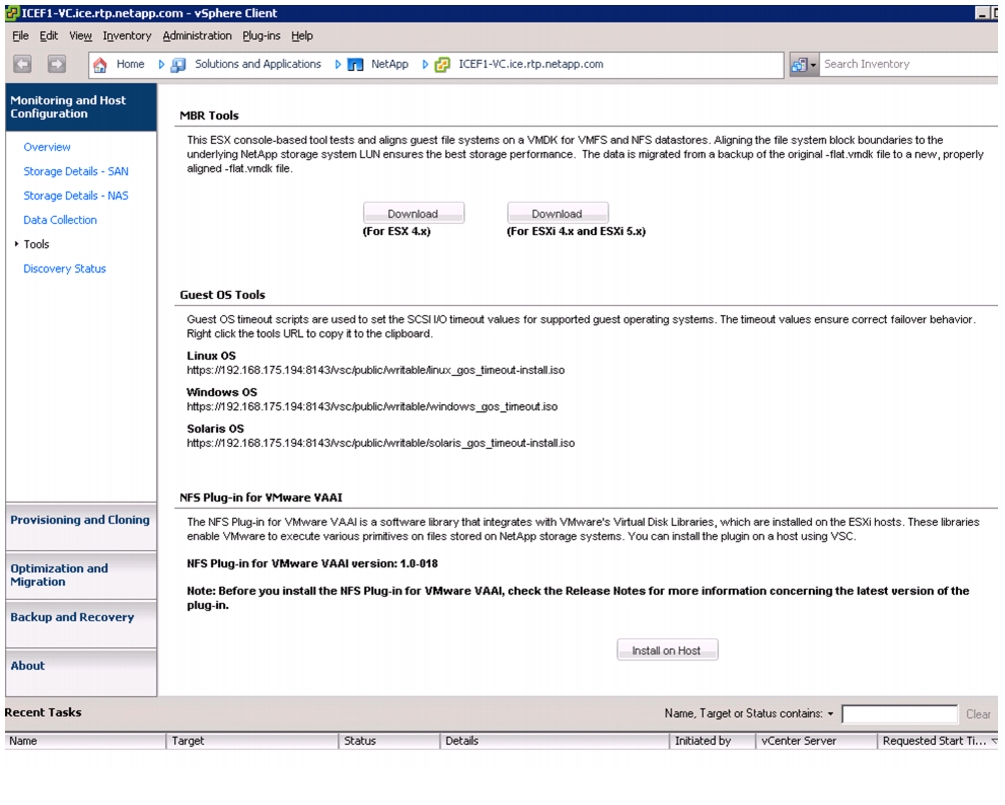Click the Solutions and Applications breadcrumb label
The image size is (1005, 805).
coord(258,64)
